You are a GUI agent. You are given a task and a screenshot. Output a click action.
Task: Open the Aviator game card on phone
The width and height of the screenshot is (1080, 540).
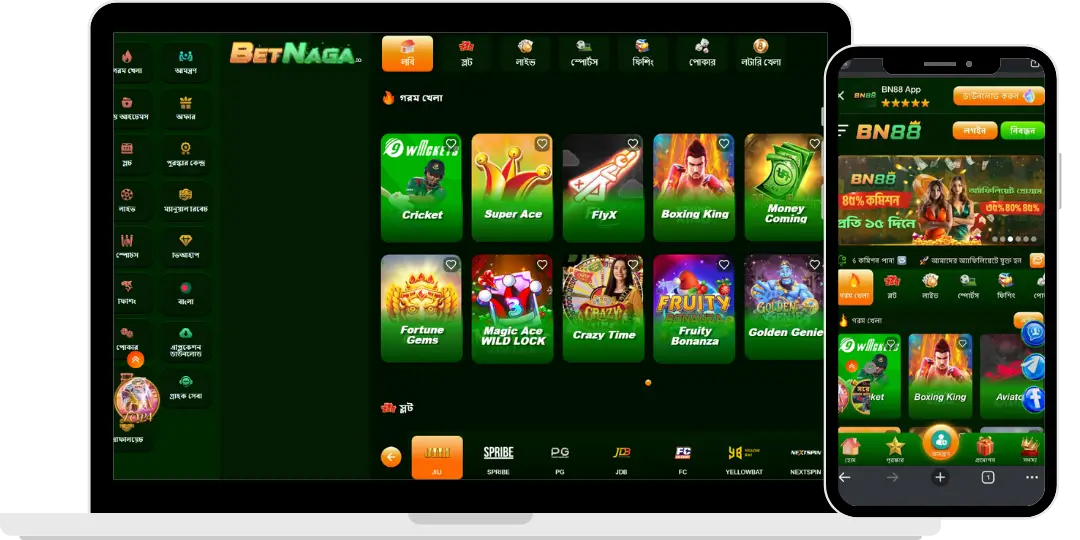(x=1010, y=376)
